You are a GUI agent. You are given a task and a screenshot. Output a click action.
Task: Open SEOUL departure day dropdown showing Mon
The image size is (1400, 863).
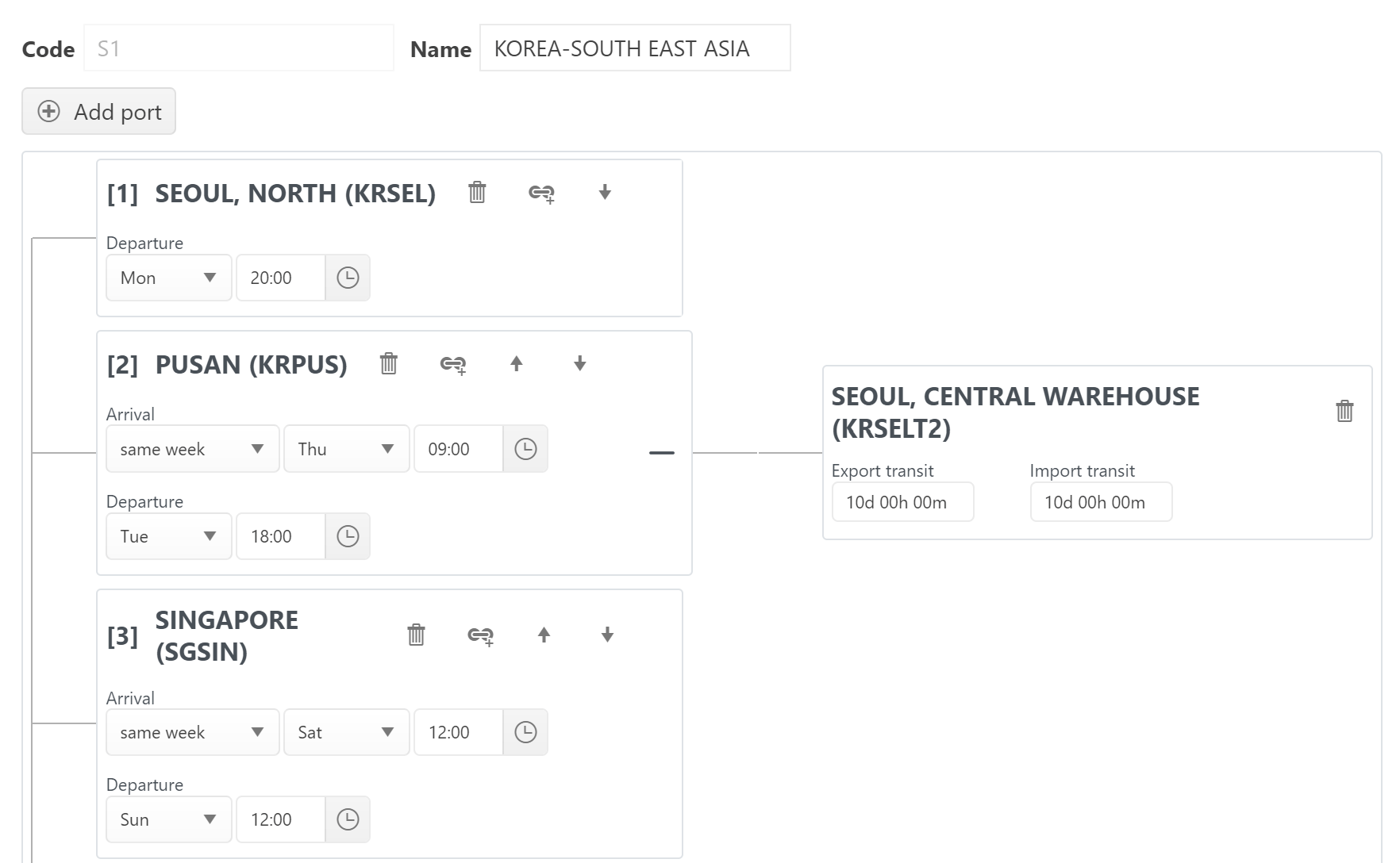(168, 278)
